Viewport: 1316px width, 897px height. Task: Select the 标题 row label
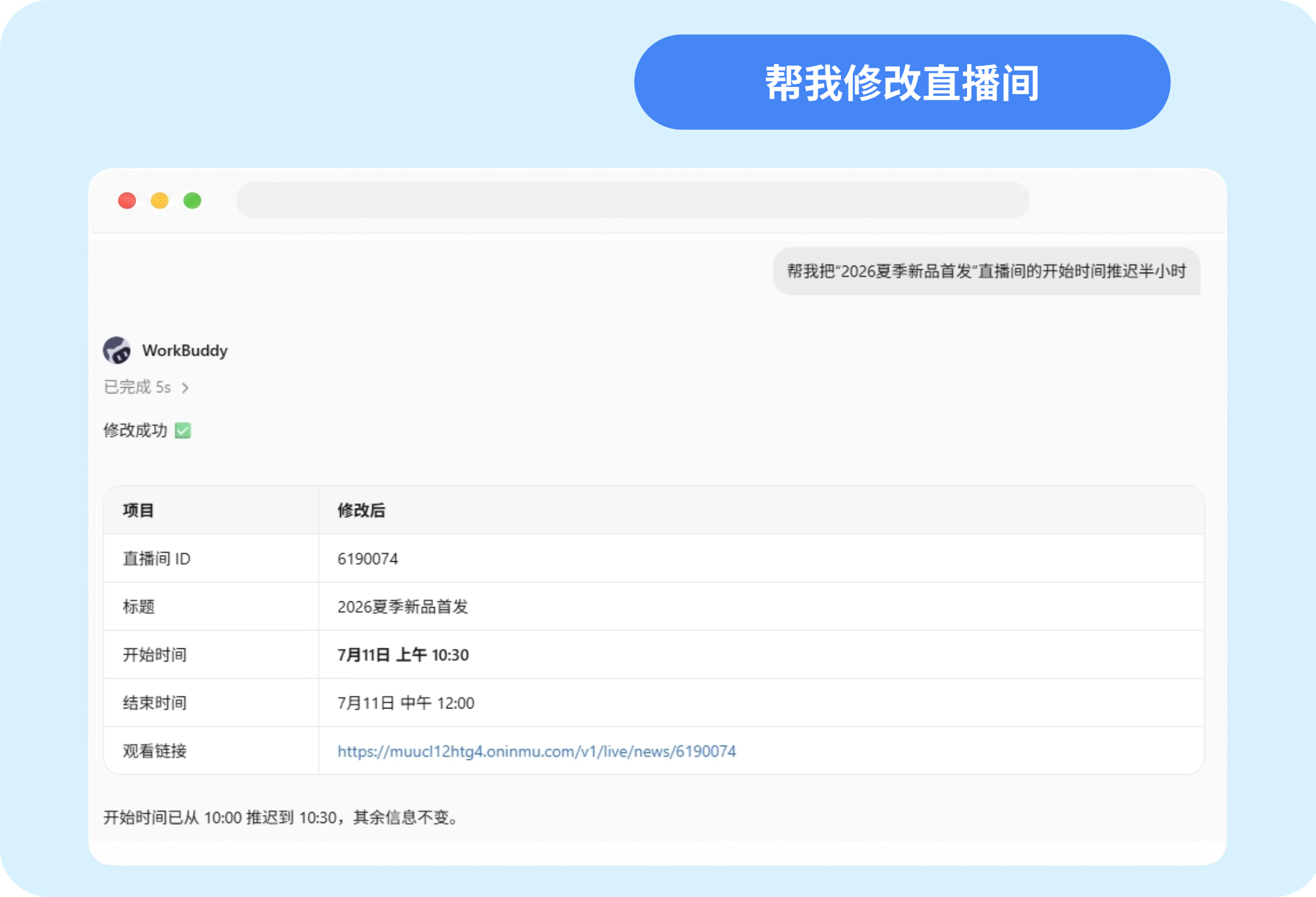tap(138, 606)
